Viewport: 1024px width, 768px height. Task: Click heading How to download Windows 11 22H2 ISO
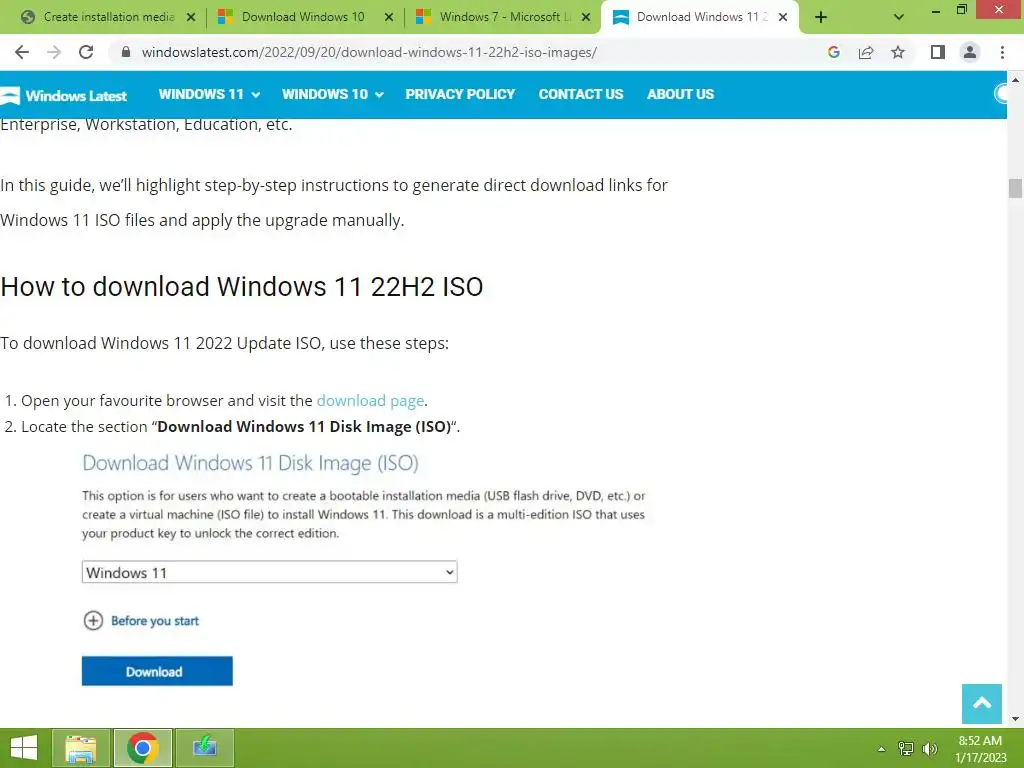point(242,287)
